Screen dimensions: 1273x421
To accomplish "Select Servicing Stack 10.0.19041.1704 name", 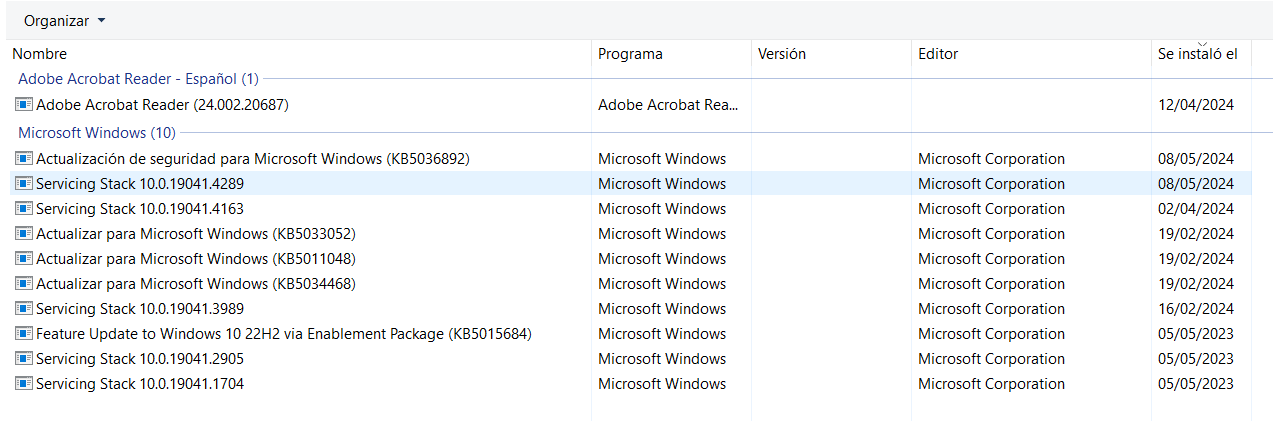I will pos(140,384).
